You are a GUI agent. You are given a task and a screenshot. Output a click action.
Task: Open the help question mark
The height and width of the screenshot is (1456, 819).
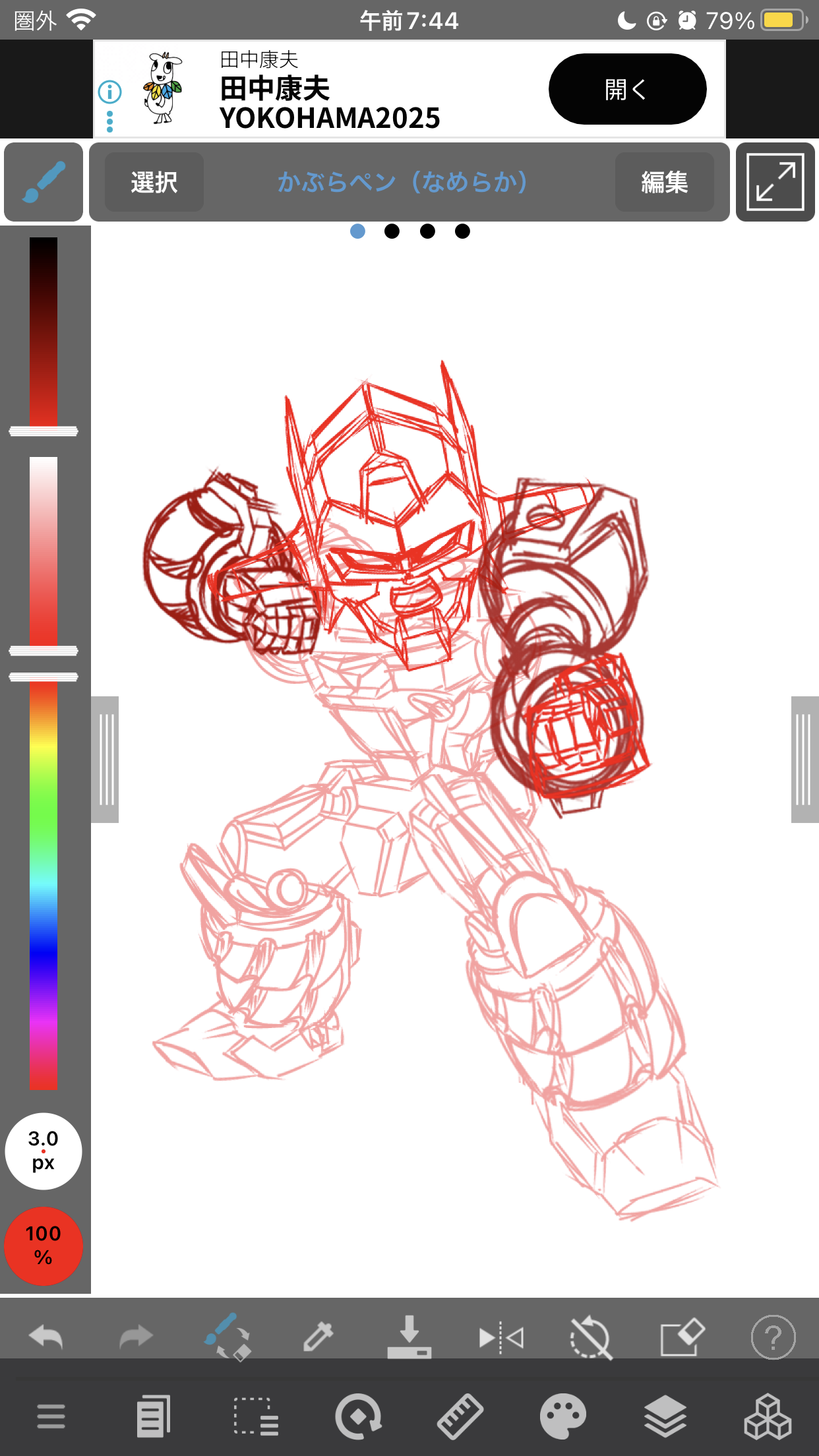(773, 1337)
